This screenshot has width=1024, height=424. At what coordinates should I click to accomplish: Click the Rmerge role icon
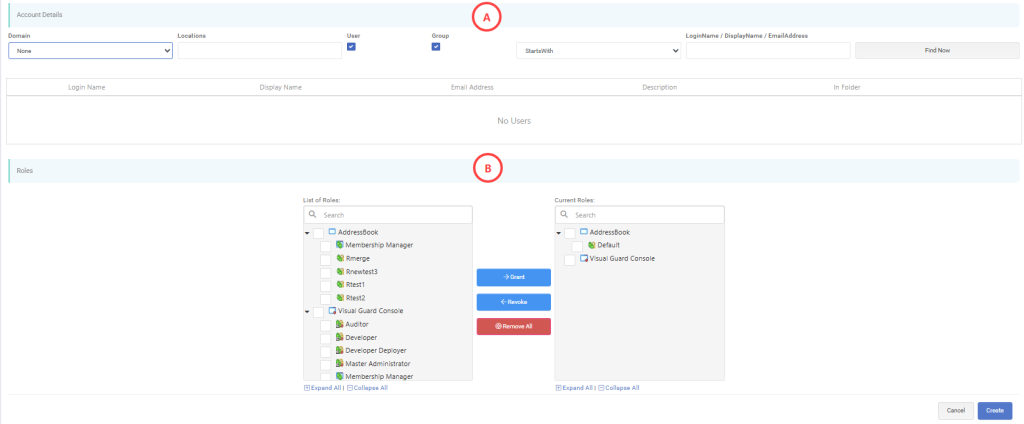tap(340, 258)
